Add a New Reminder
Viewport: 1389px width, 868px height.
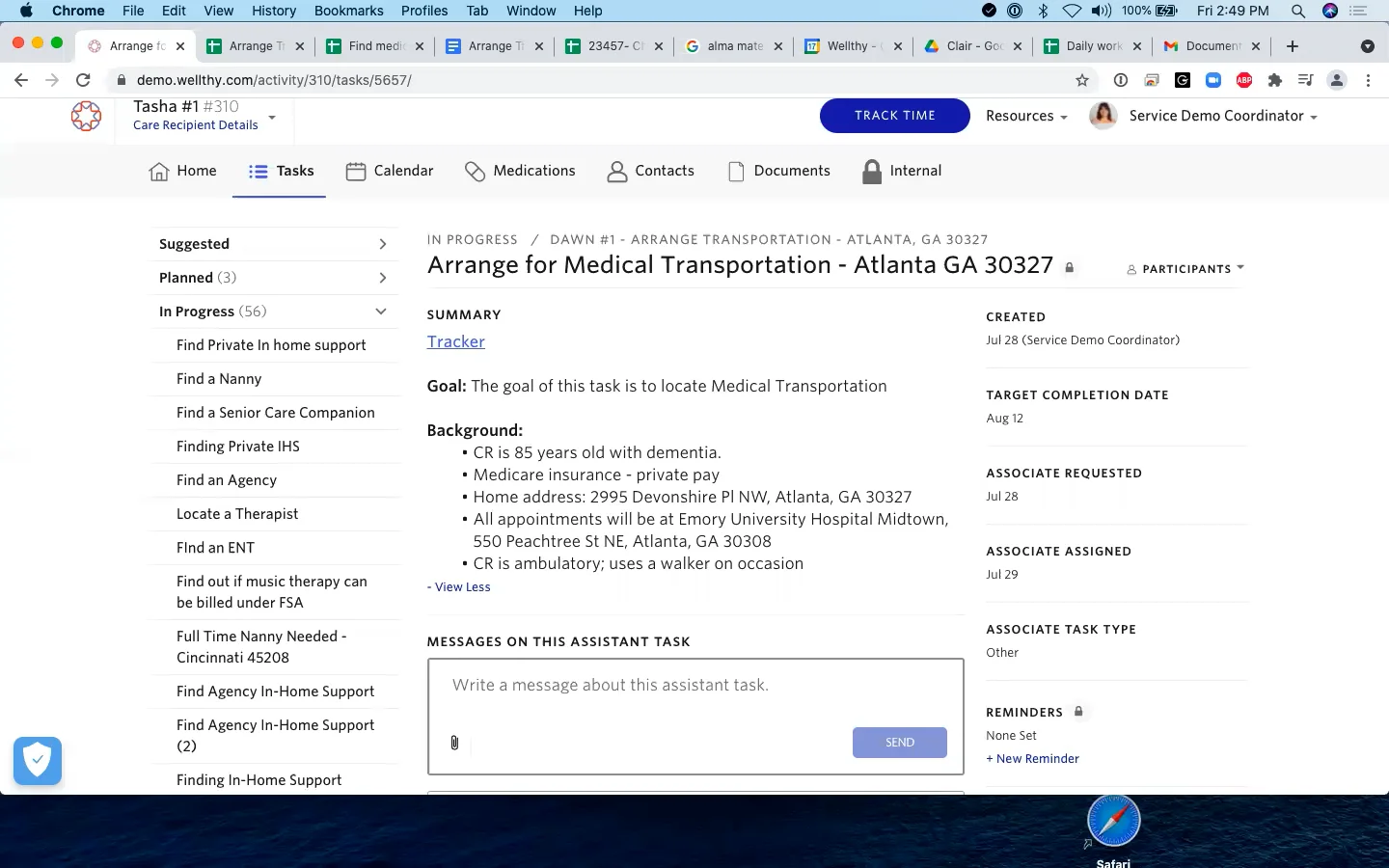pos(1032,759)
